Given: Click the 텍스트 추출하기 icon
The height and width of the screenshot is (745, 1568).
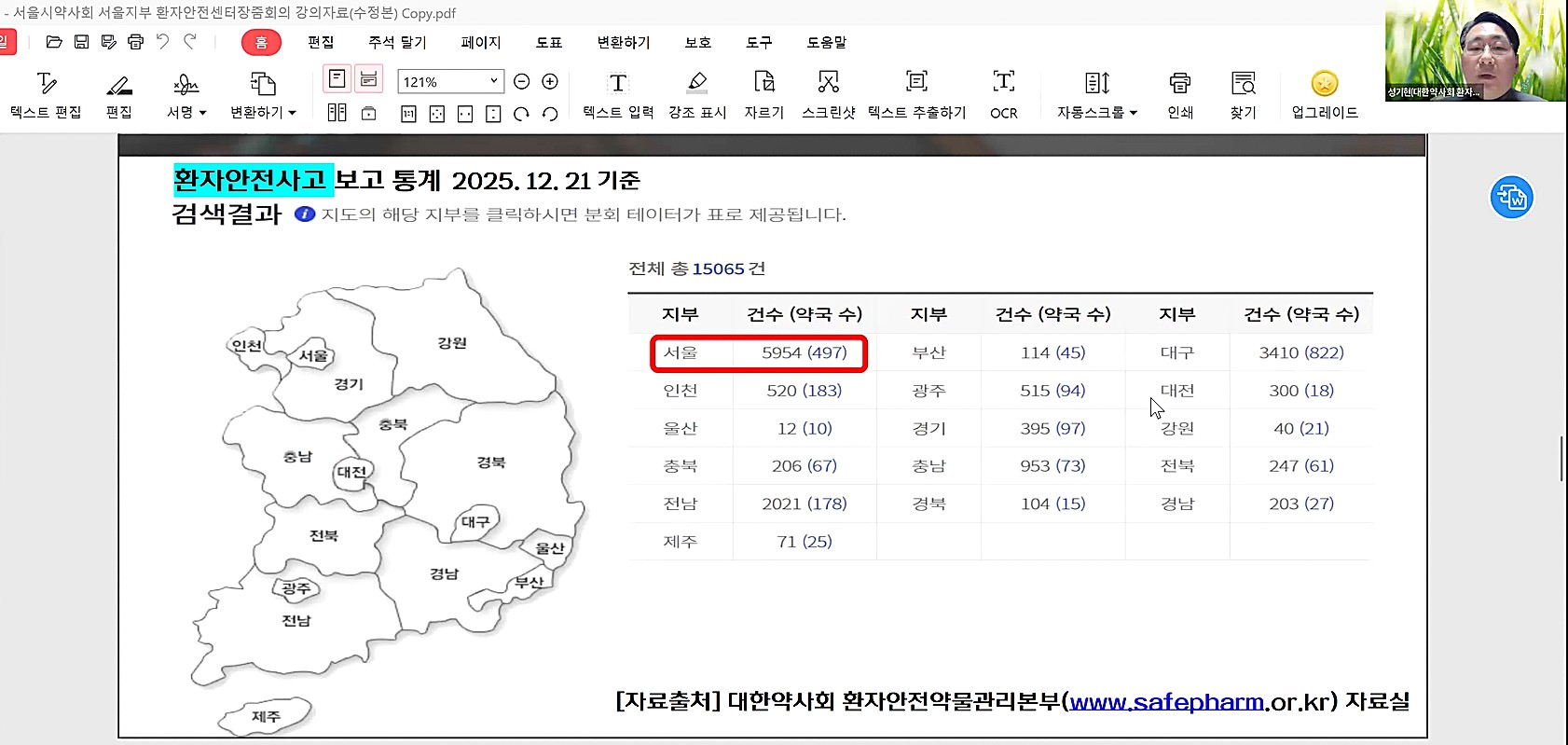Looking at the screenshot, I should click(916, 95).
